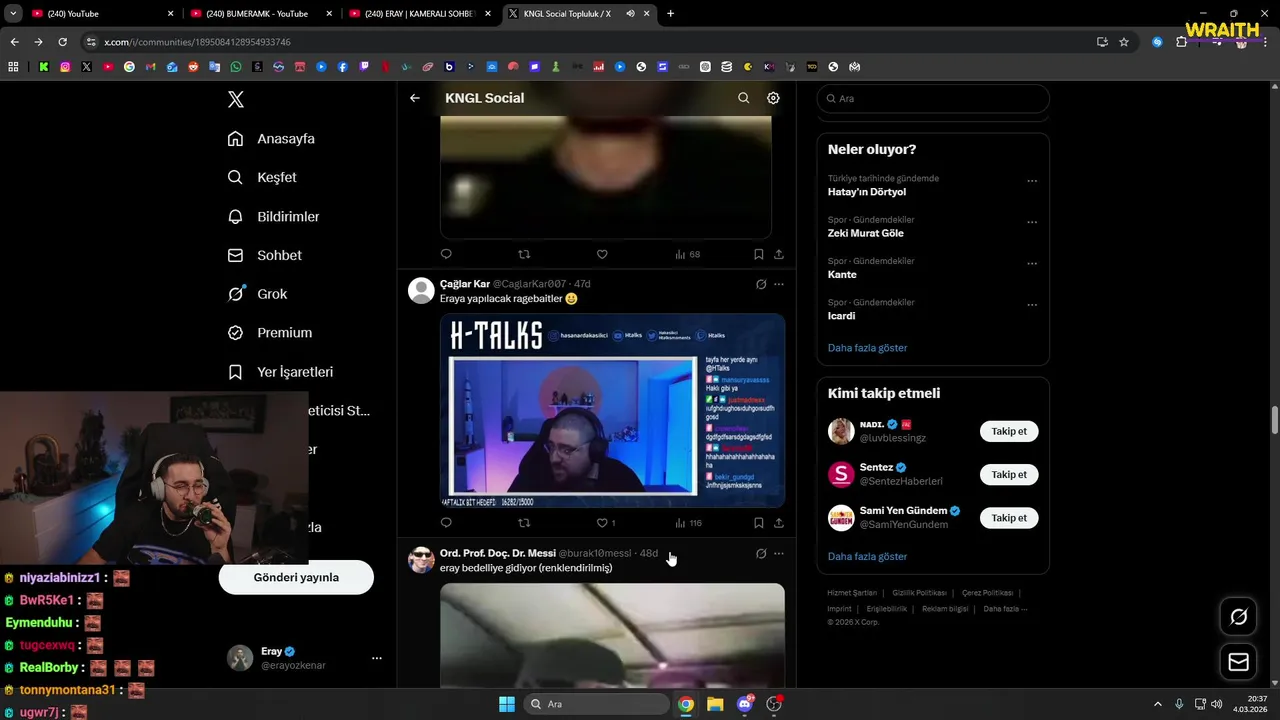1280x720 pixels.
Task: Click the Gönderi yayınla button
Action: pyautogui.click(x=296, y=577)
